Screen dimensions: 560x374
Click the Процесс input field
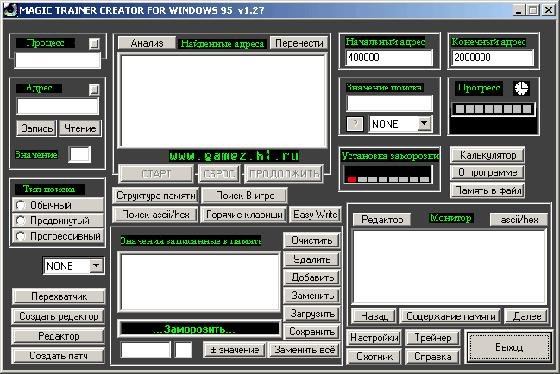58,60
